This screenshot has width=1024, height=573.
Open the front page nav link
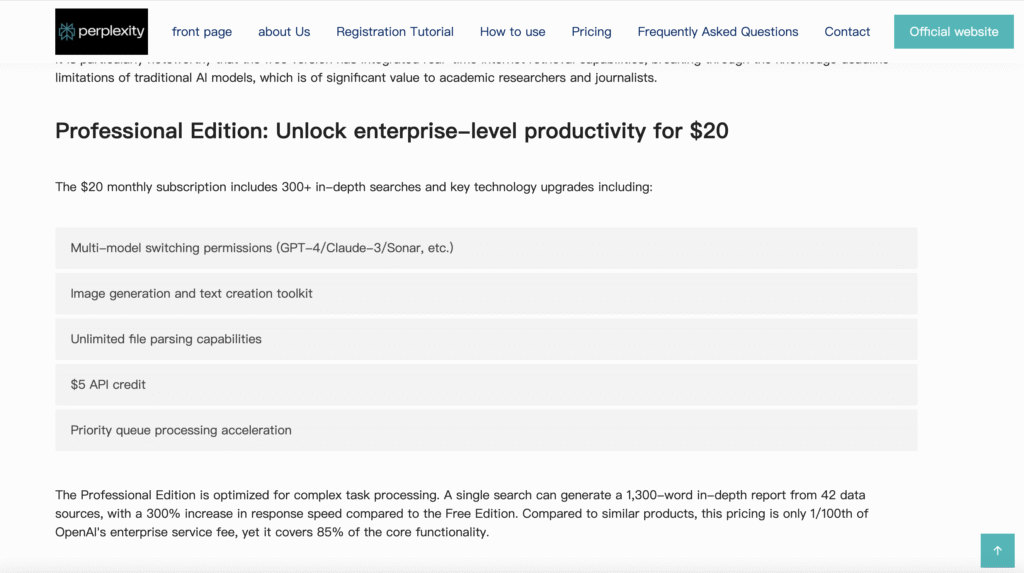[202, 32]
